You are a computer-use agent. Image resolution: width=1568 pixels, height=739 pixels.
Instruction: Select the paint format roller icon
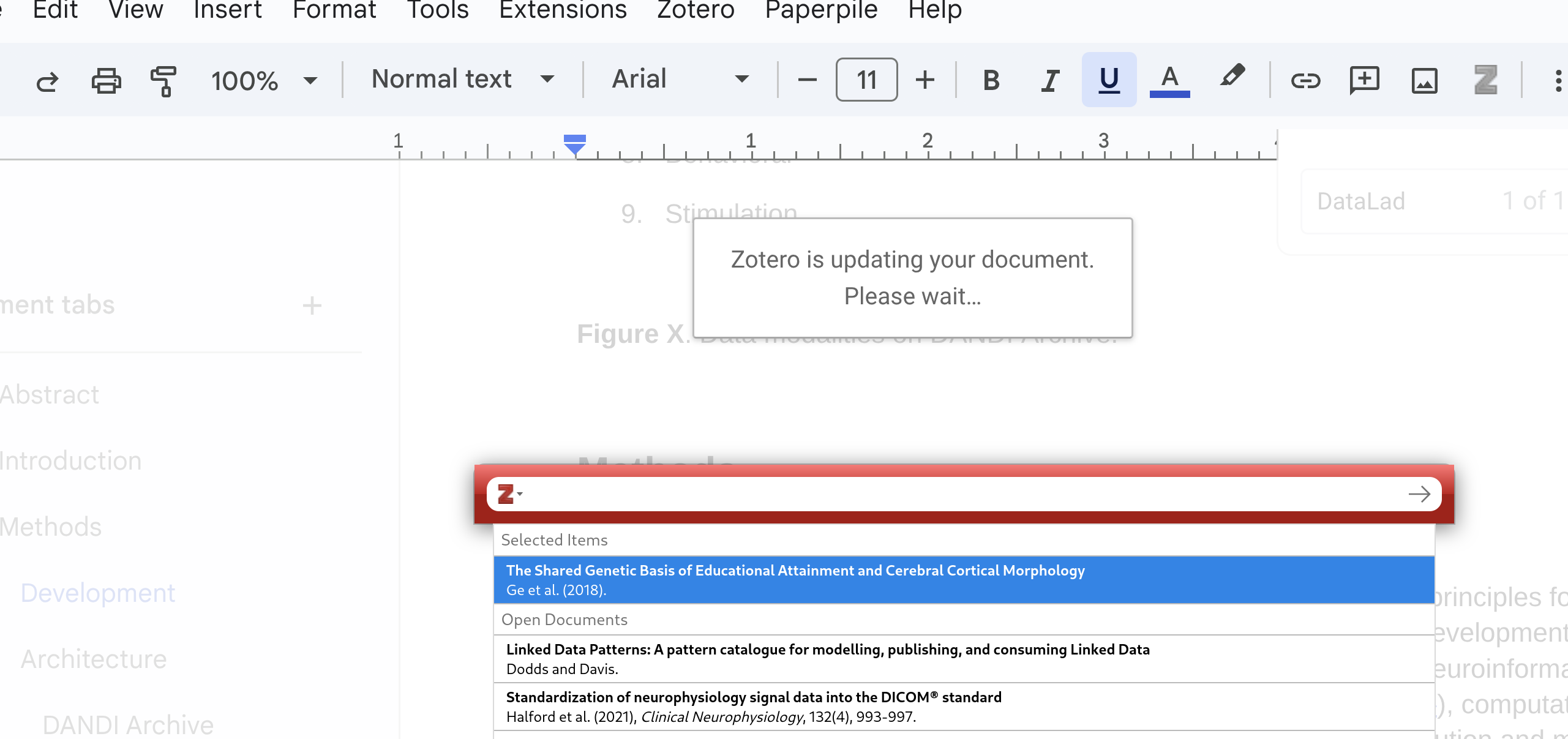[x=163, y=80]
